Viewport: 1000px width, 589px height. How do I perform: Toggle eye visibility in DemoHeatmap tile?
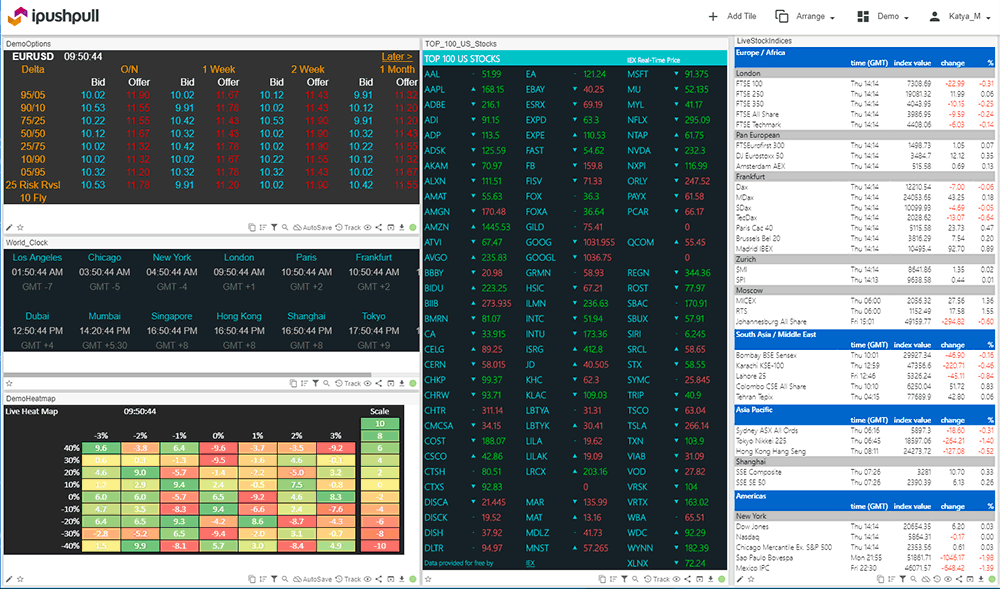pos(367,579)
